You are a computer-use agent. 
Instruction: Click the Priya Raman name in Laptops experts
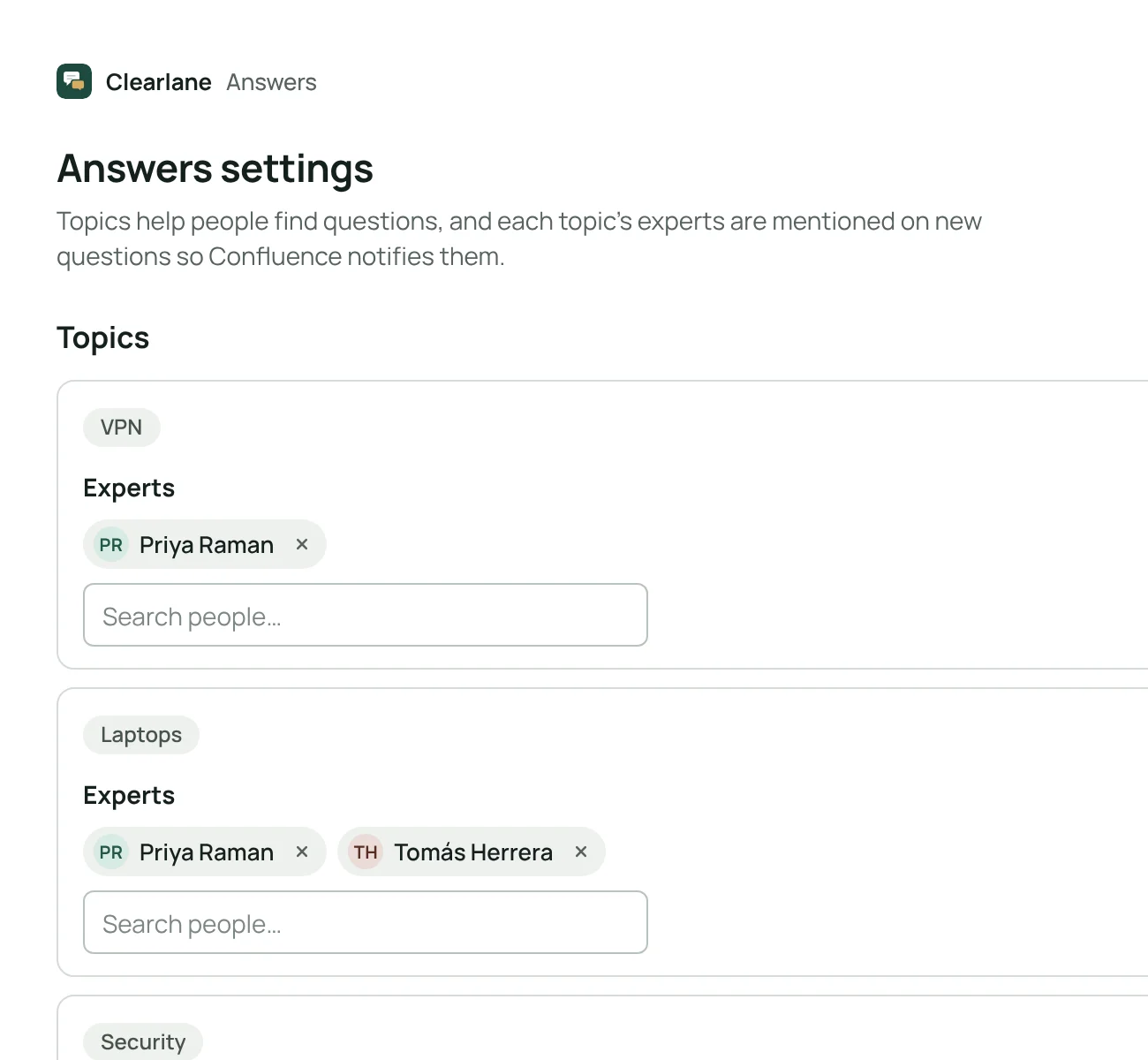(x=207, y=852)
